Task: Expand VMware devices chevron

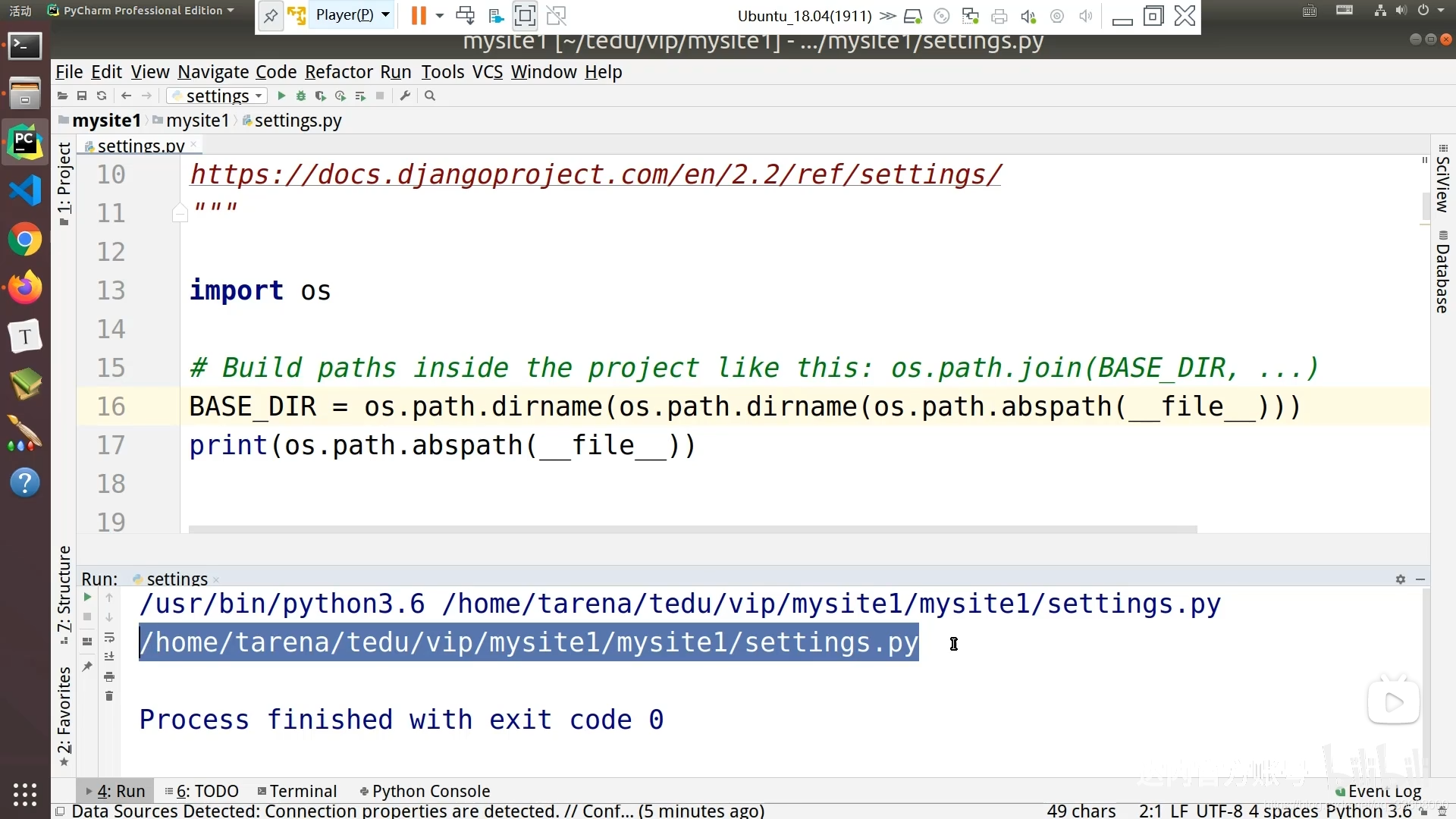Action: (888, 16)
